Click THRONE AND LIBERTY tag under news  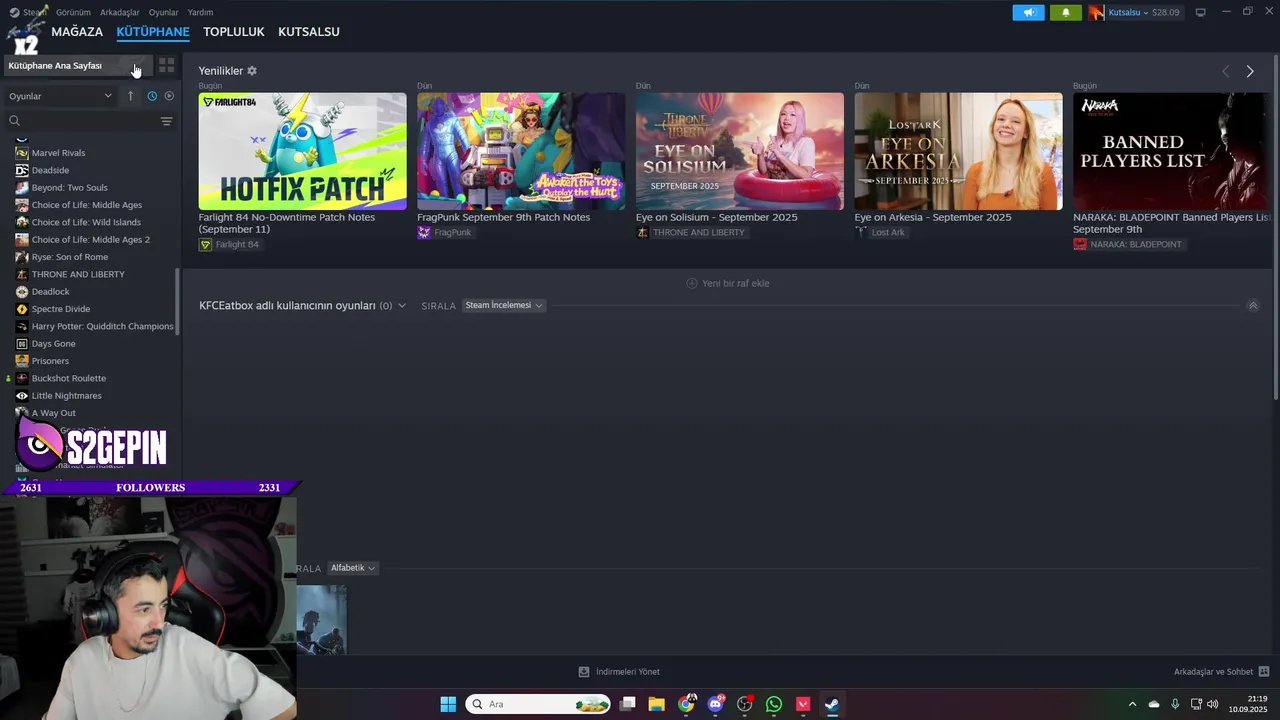(692, 233)
